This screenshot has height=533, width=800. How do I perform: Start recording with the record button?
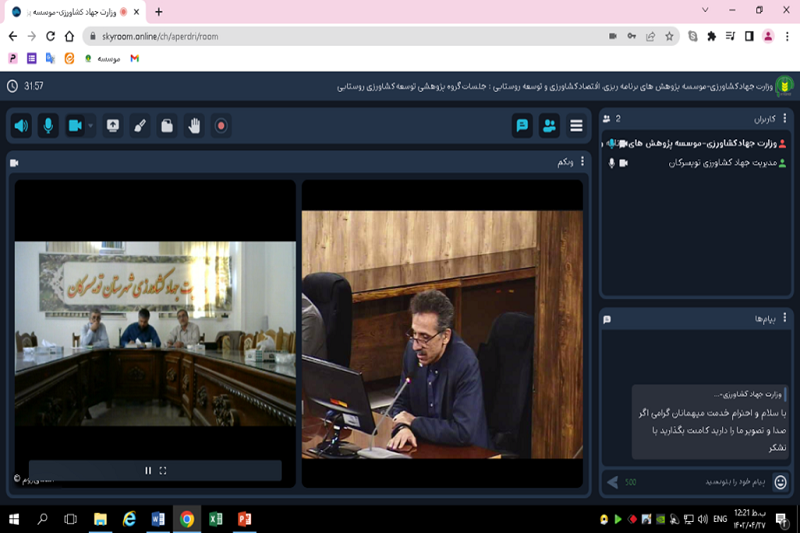point(221,126)
